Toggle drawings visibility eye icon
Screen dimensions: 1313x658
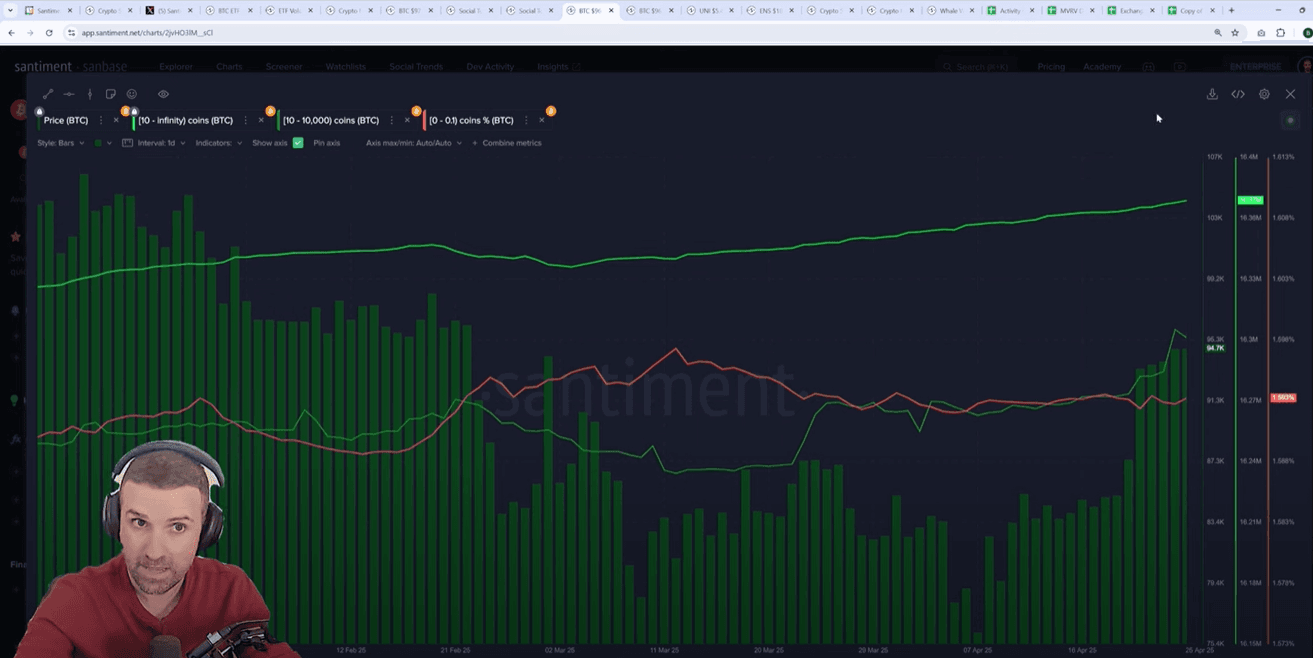(163, 94)
